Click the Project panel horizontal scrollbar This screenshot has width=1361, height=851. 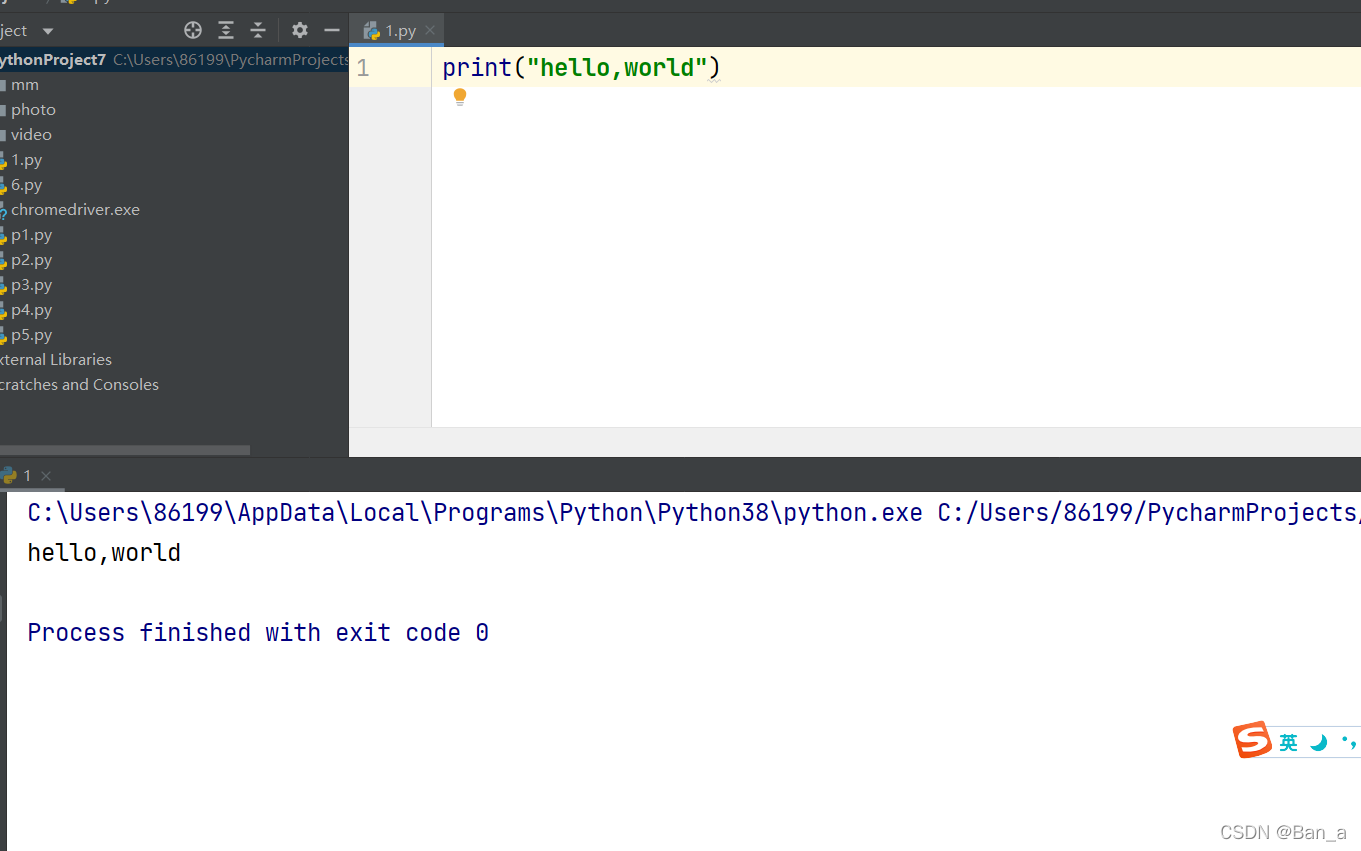pos(124,450)
